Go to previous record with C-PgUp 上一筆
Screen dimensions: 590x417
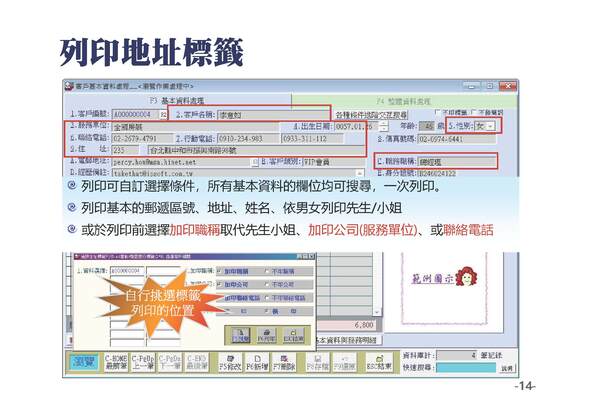point(143,362)
